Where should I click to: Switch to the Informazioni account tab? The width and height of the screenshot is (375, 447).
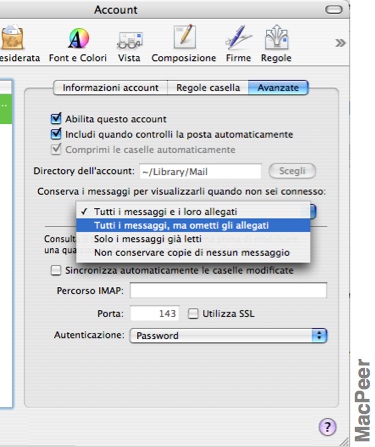pyautogui.click(x=110, y=88)
